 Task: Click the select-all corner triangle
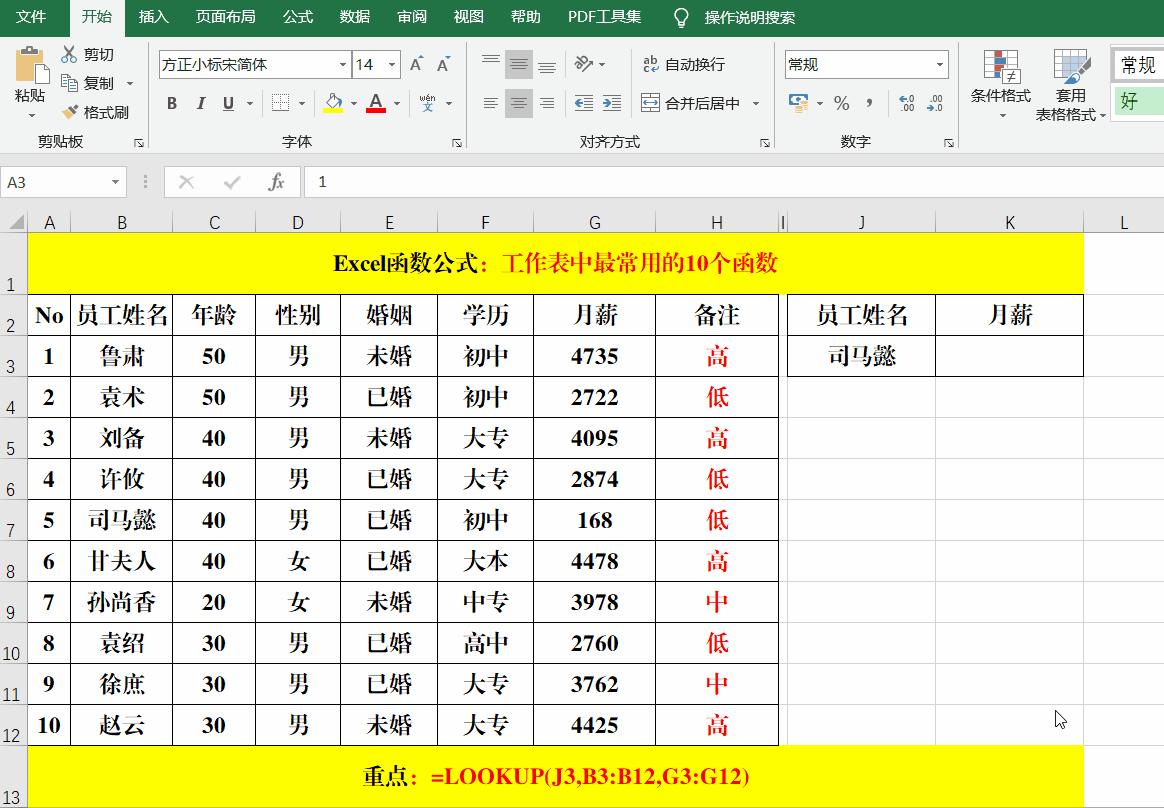pos(15,221)
